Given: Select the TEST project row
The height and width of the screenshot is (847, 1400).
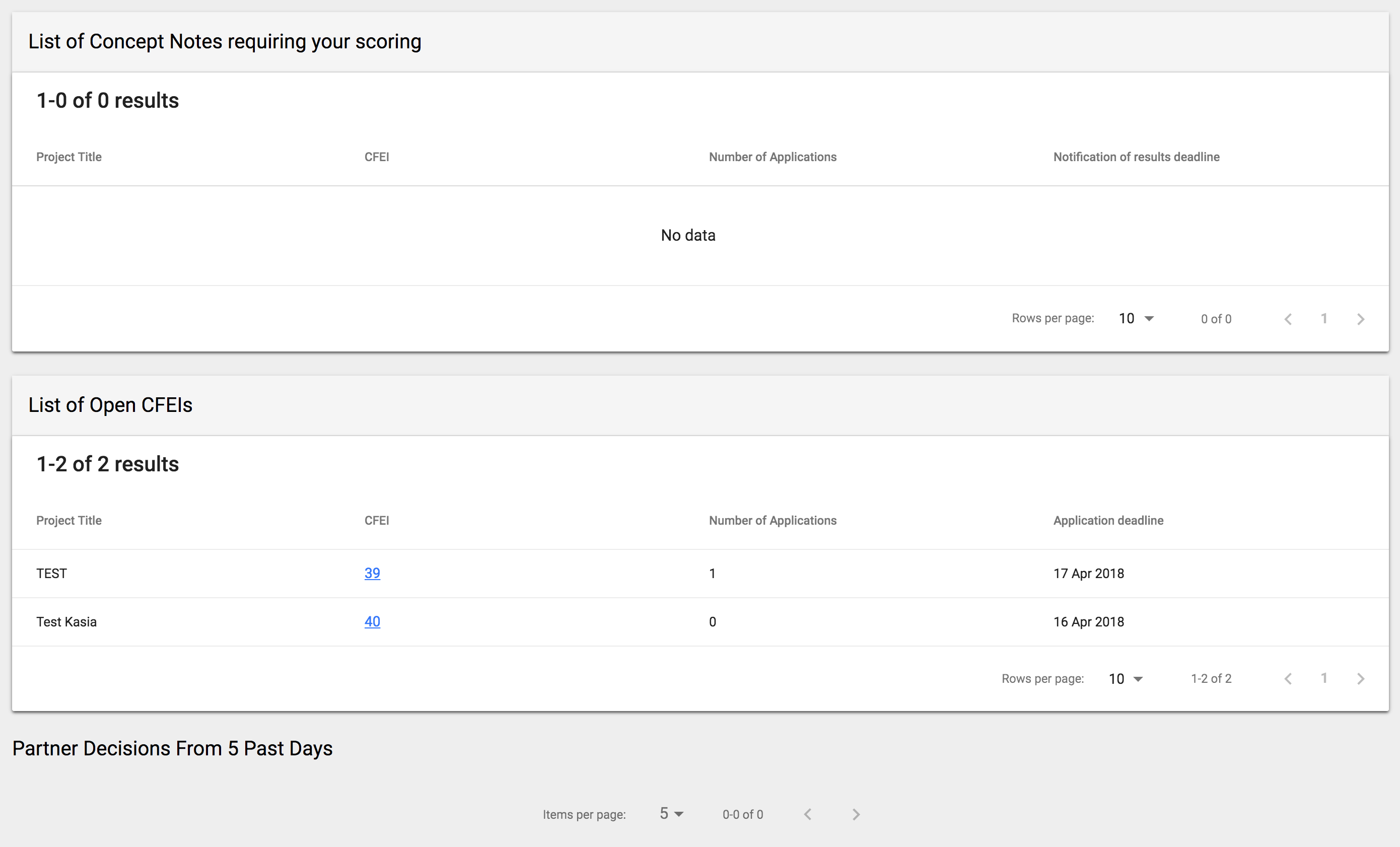Looking at the screenshot, I should pos(52,574).
